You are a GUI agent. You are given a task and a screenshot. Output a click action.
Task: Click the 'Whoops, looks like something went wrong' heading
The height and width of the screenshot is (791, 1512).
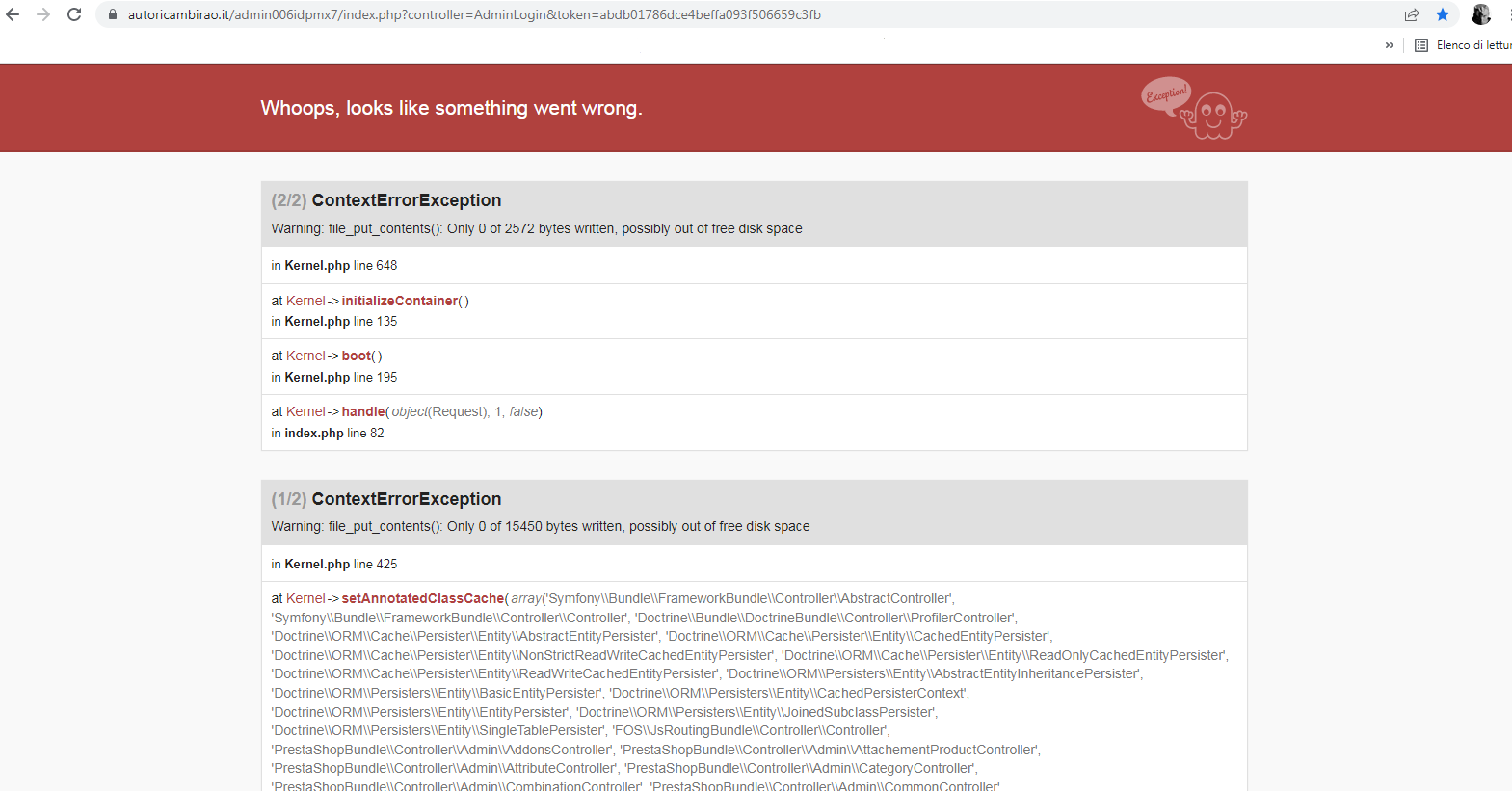point(451,108)
